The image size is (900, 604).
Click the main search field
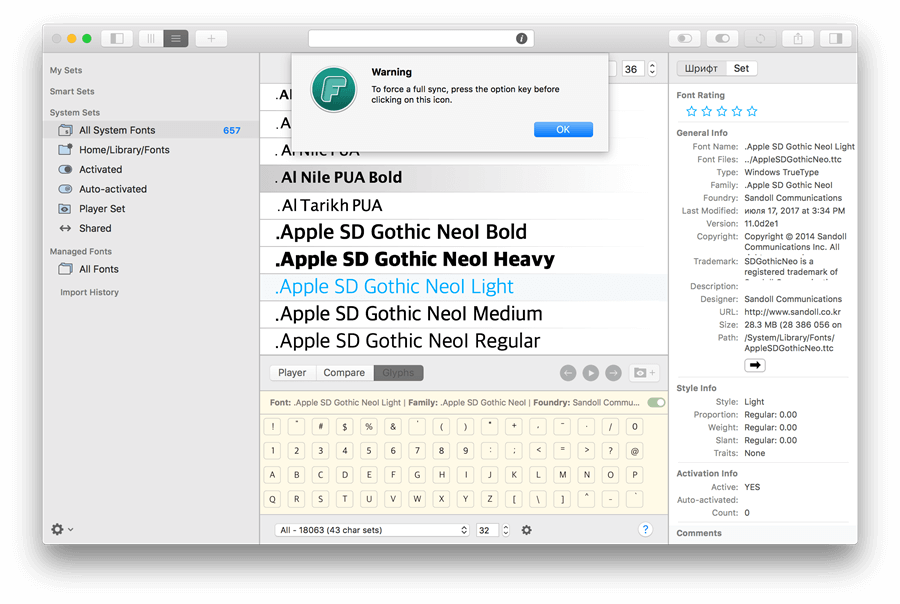pyautogui.click(x=421, y=38)
